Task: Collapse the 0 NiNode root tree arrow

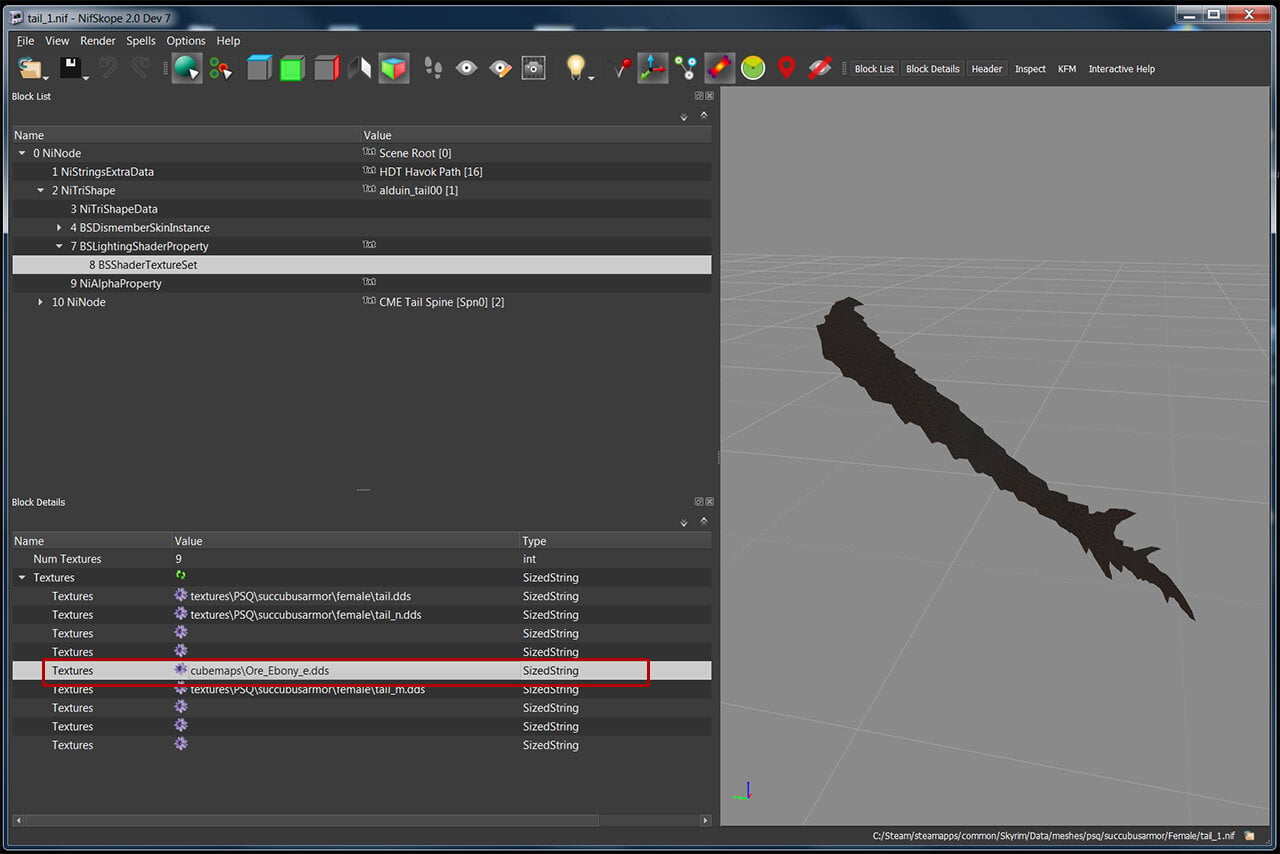Action: 22,153
